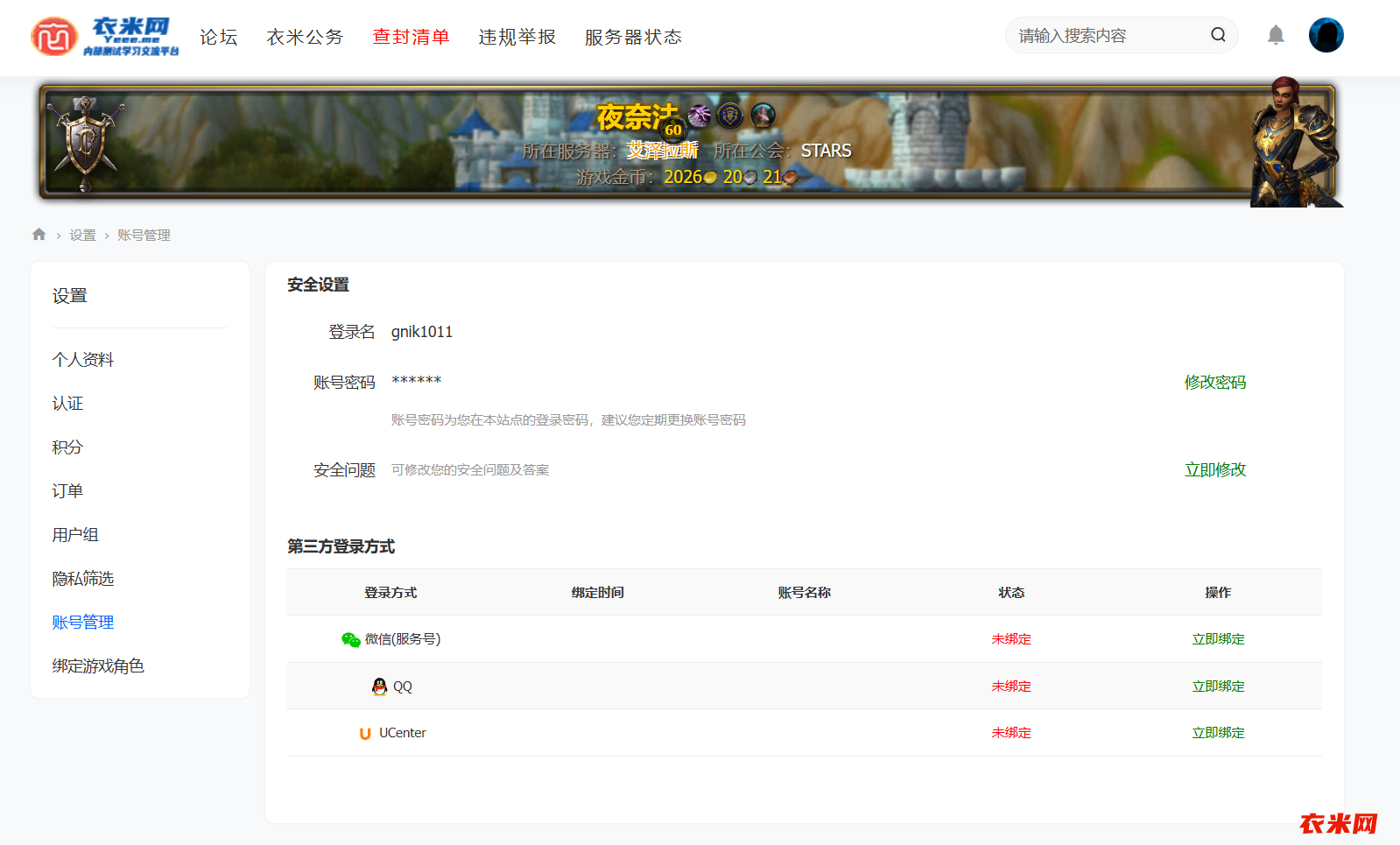Screen dimensions: 1400x845
Task: Open the 论坛 navigation item
Action: [x=219, y=37]
